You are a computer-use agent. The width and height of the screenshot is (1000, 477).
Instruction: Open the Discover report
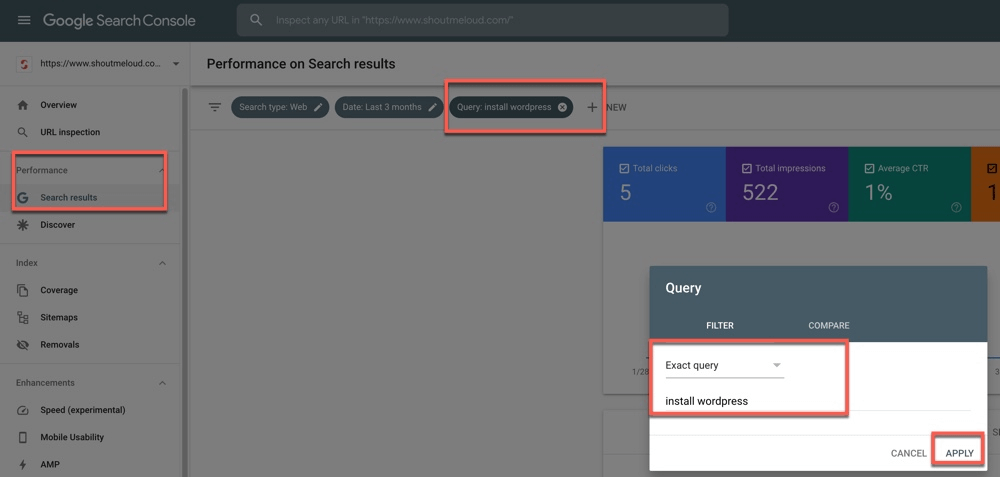[57, 224]
